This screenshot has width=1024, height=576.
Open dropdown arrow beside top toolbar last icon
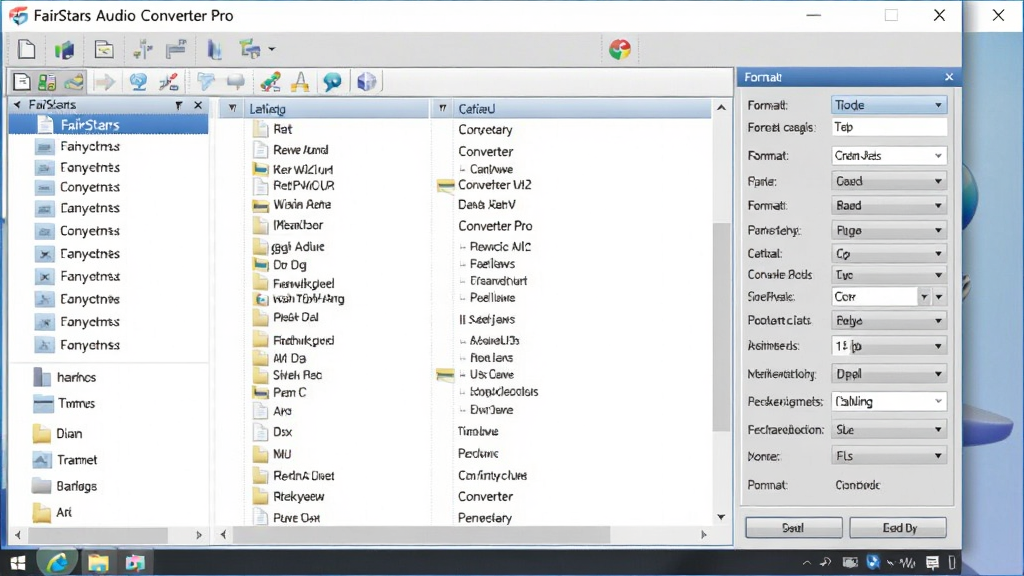(272, 49)
